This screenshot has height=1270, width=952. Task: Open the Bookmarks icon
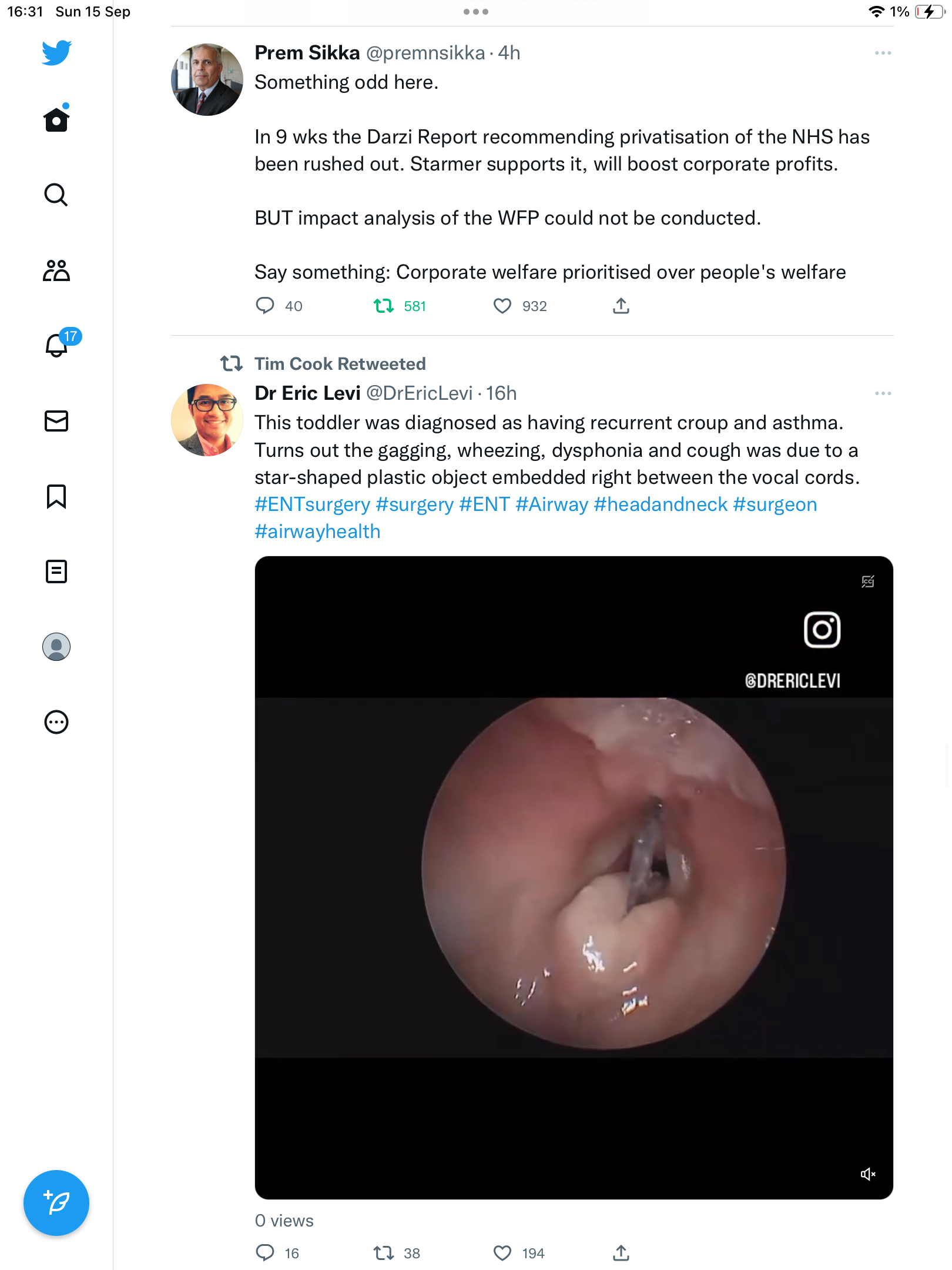[56, 496]
